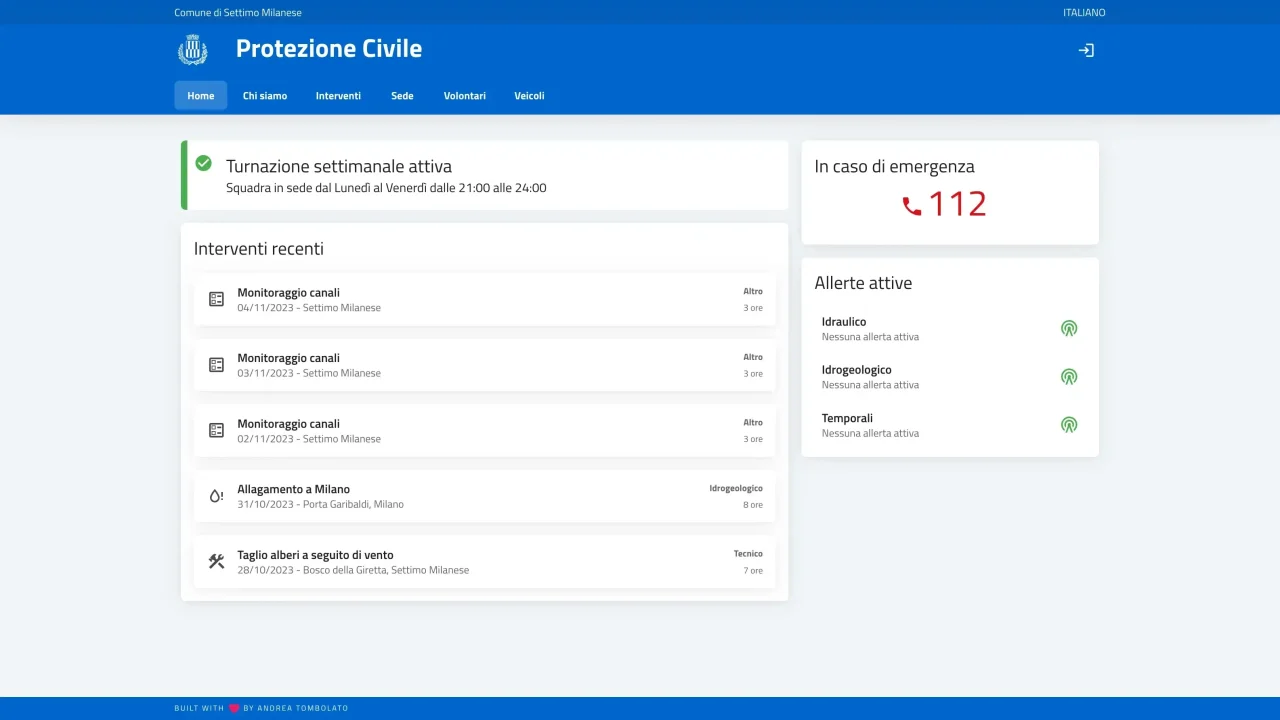This screenshot has height=720, width=1280.
Task: Click the Allerte attive heading
Action: point(863,283)
